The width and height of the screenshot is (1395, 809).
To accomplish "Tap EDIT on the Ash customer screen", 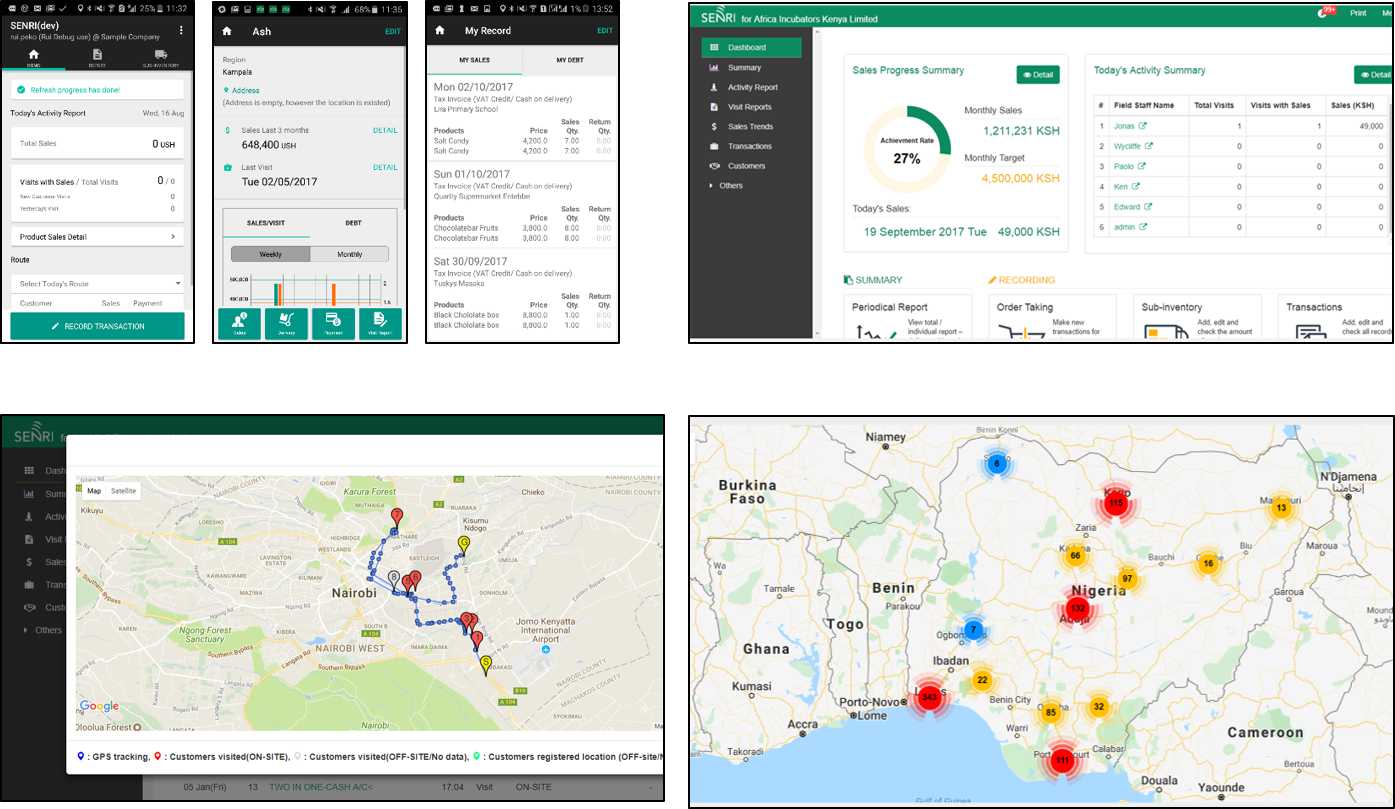I will click(x=393, y=32).
